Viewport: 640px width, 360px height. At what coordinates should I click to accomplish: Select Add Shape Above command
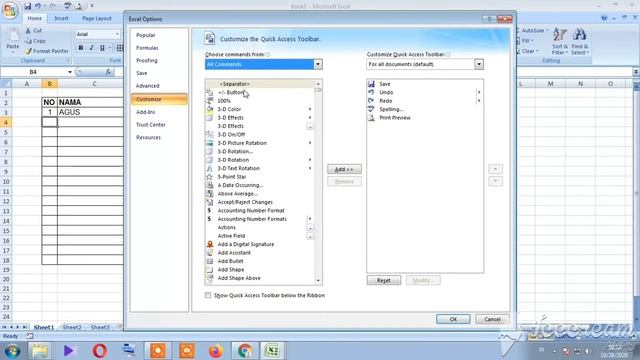coord(260,278)
